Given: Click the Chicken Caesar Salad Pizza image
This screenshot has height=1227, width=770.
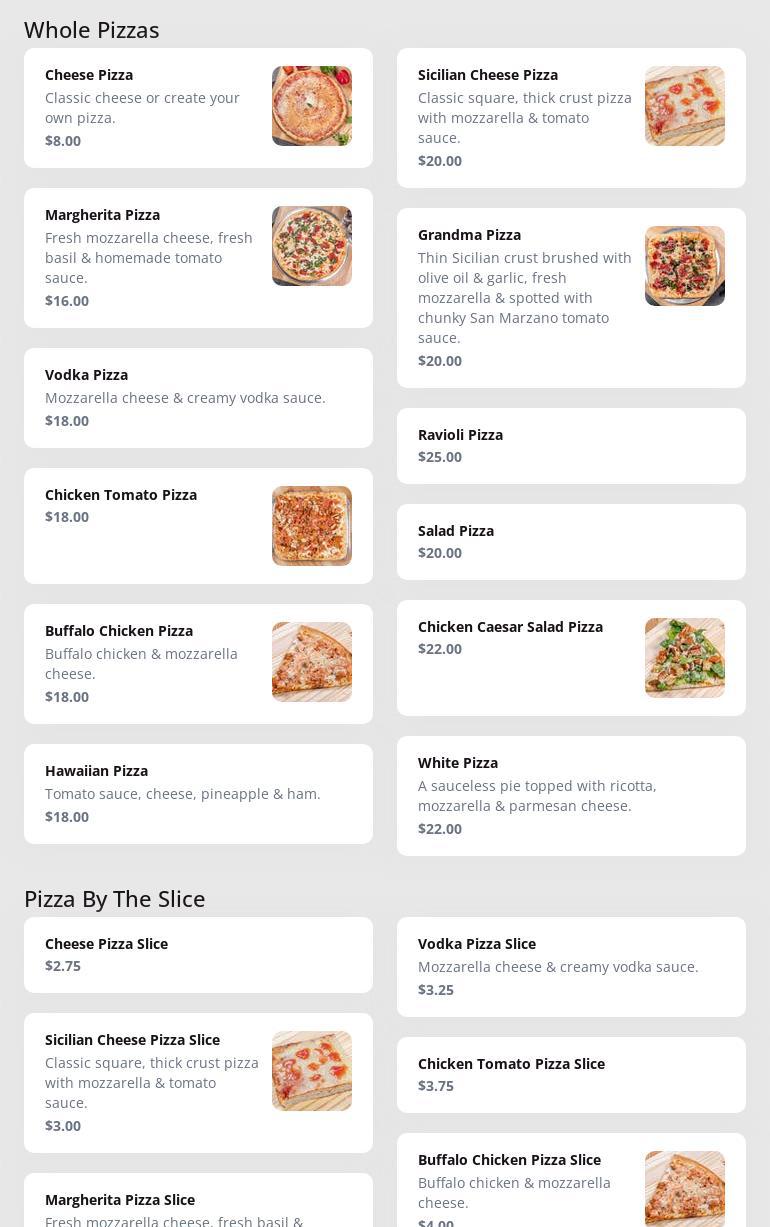Looking at the screenshot, I should (x=685, y=658).
